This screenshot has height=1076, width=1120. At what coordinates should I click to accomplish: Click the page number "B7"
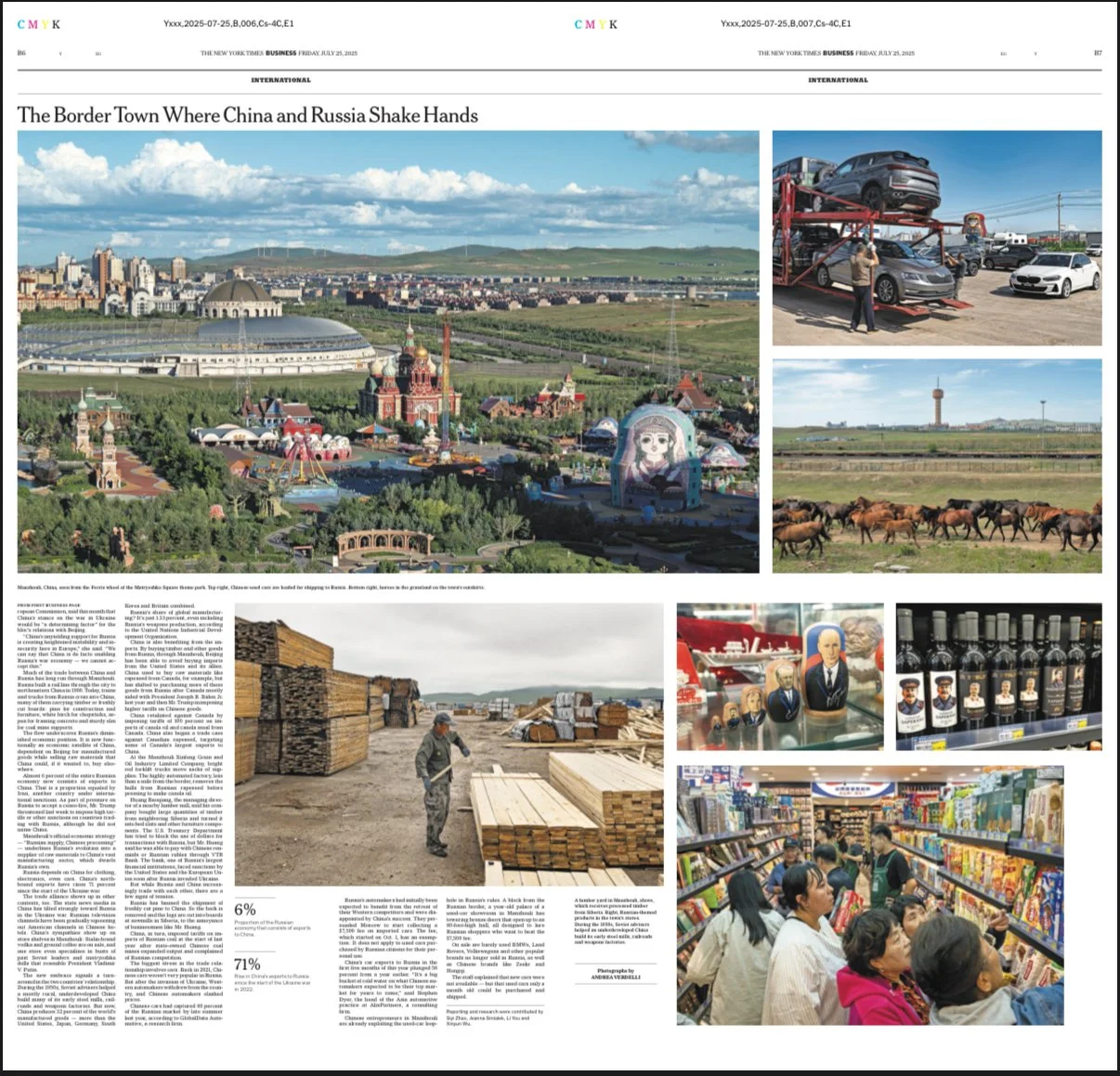1098,53
